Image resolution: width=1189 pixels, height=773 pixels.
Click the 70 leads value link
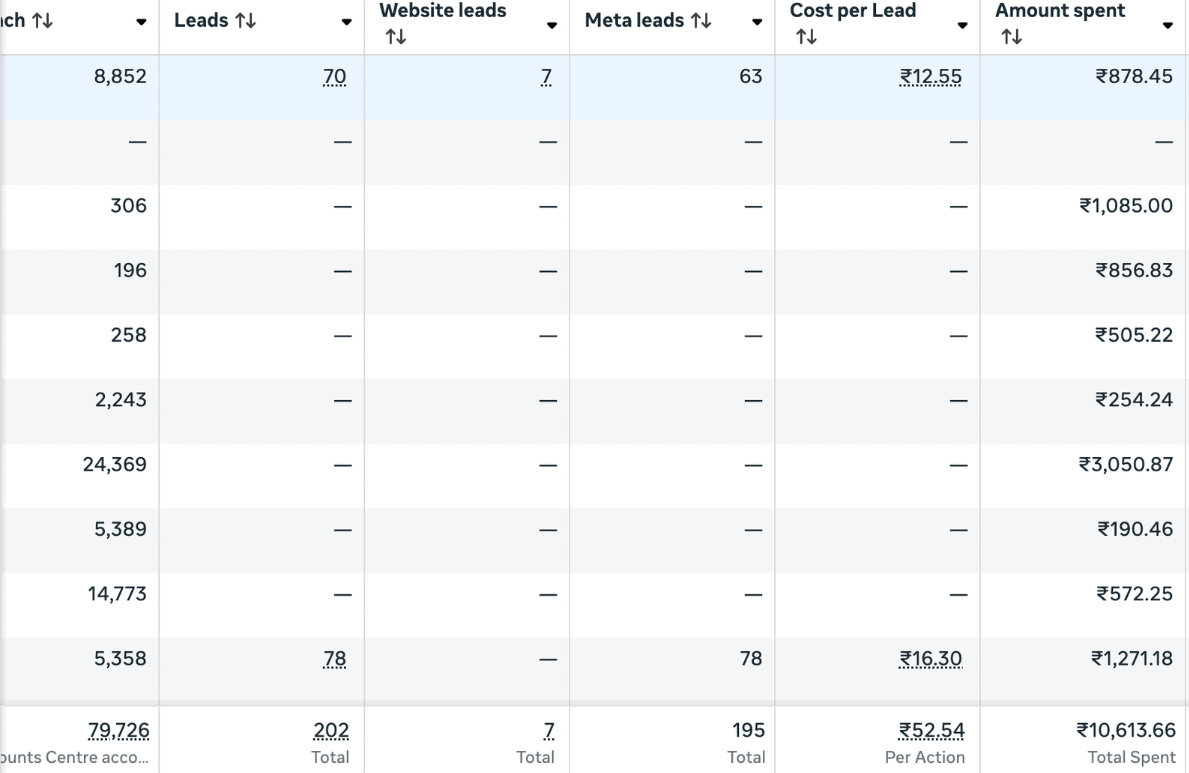335,77
